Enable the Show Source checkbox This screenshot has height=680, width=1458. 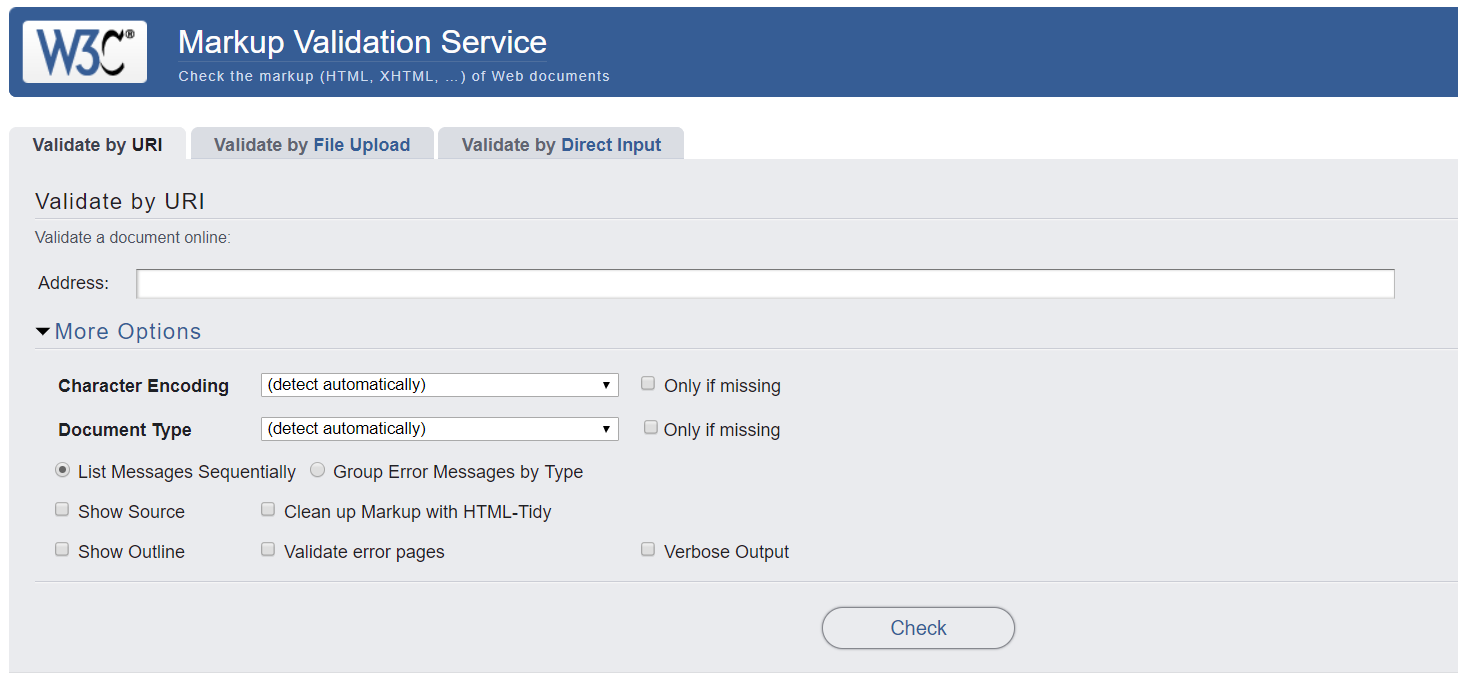coord(62,509)
